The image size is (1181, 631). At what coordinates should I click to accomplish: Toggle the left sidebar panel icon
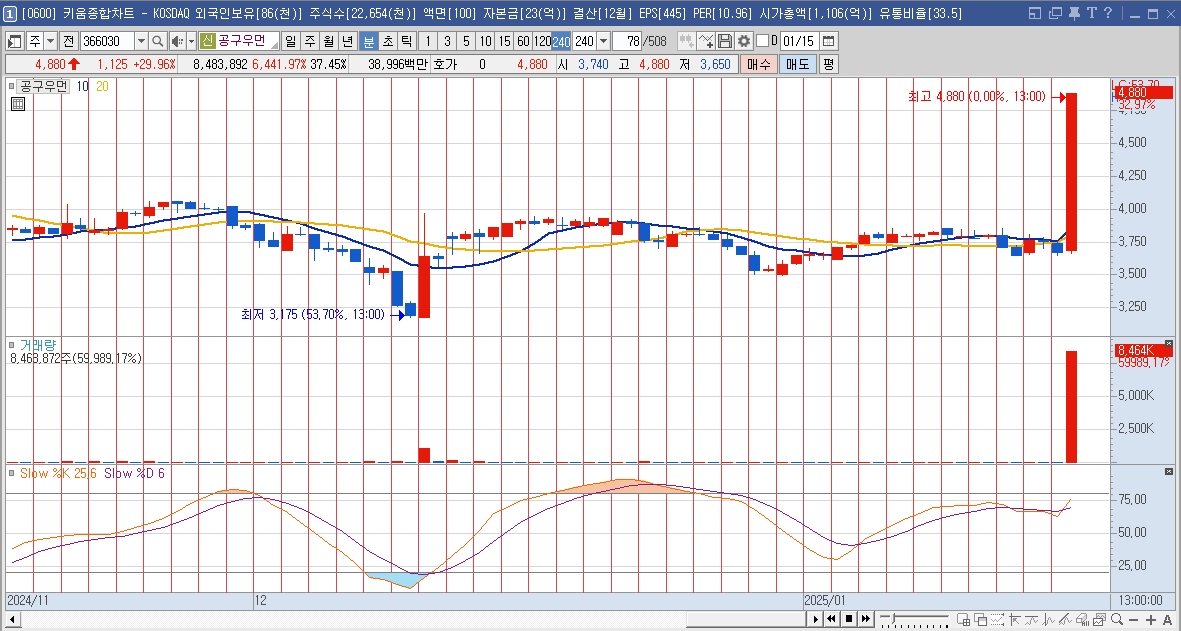coord(15,41)
